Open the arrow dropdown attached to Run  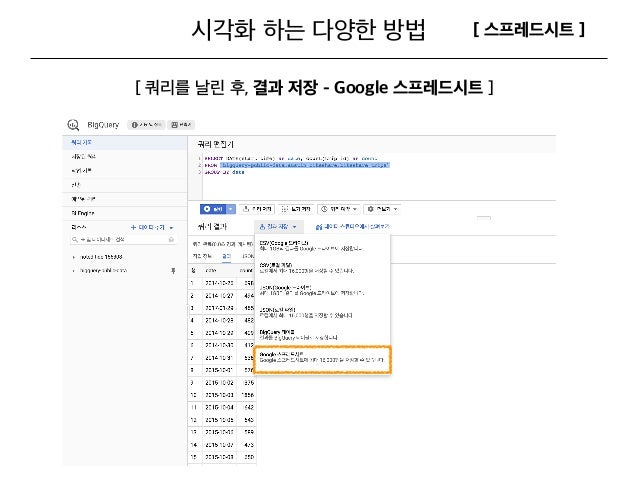pos(231,209)
